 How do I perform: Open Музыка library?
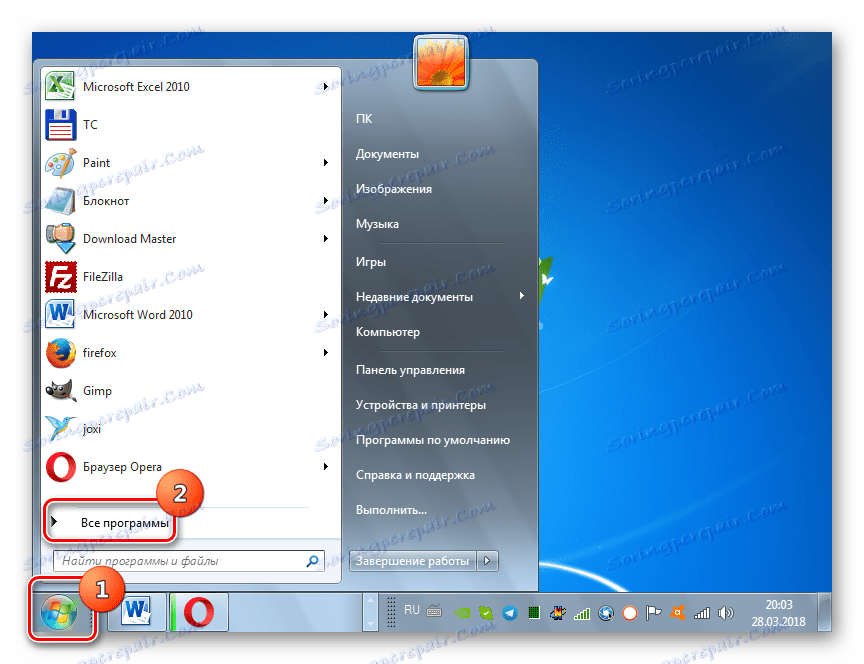377,224
